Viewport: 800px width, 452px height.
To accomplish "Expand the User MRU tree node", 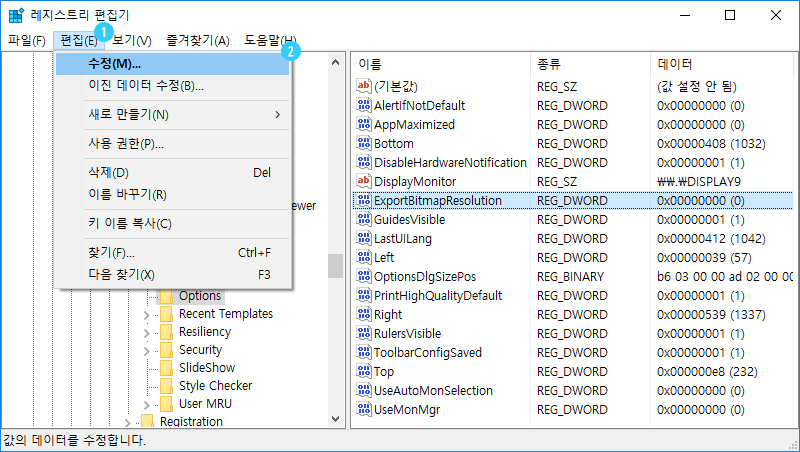I will click(147, 404).
